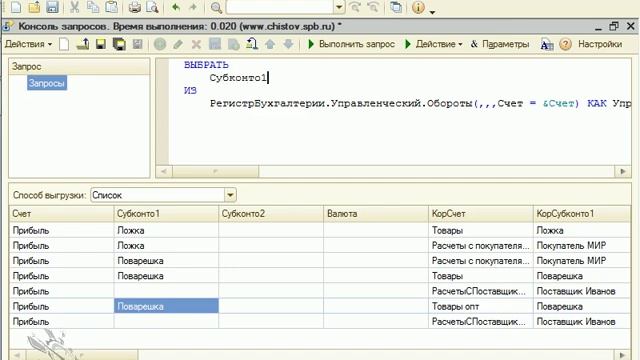Sort by the Счет column header
This screenshot has width=640, height=360.
(61, 213)
